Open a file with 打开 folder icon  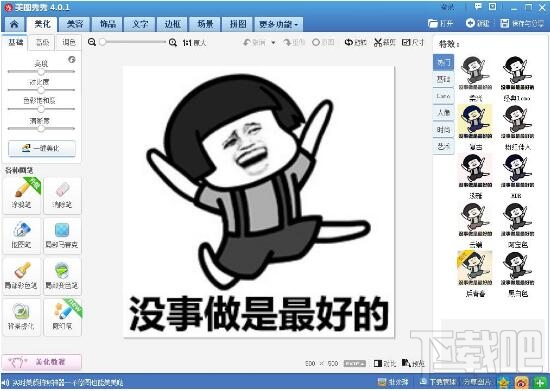(441, 23)
